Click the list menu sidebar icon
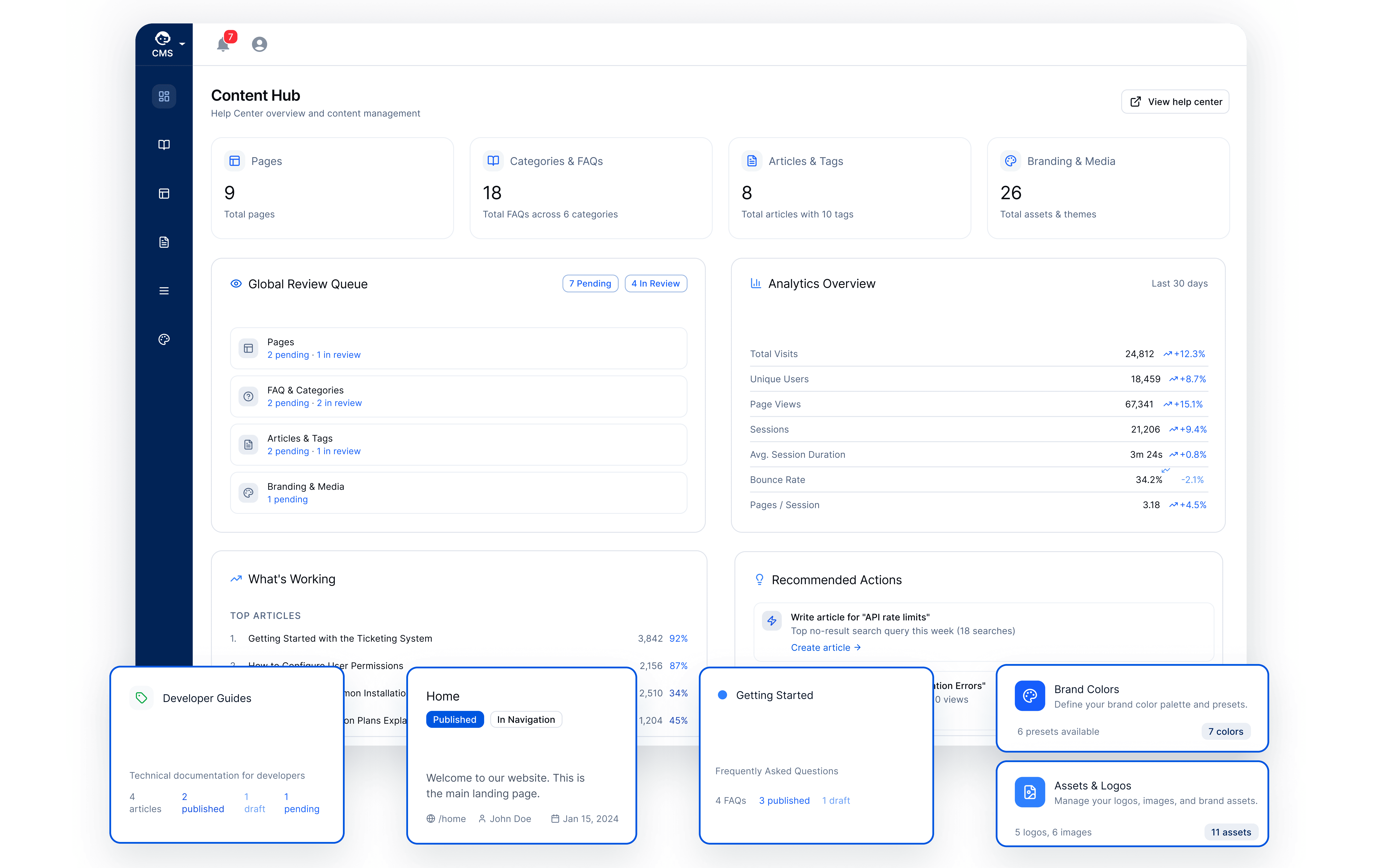The width and height of the screenshot is (1389, 868). (164, 291)
